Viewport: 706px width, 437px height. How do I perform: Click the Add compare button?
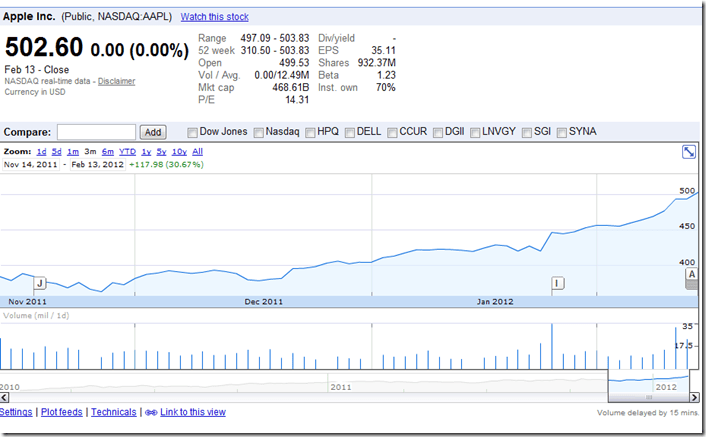pyautogui.click(x=153, y=132)
